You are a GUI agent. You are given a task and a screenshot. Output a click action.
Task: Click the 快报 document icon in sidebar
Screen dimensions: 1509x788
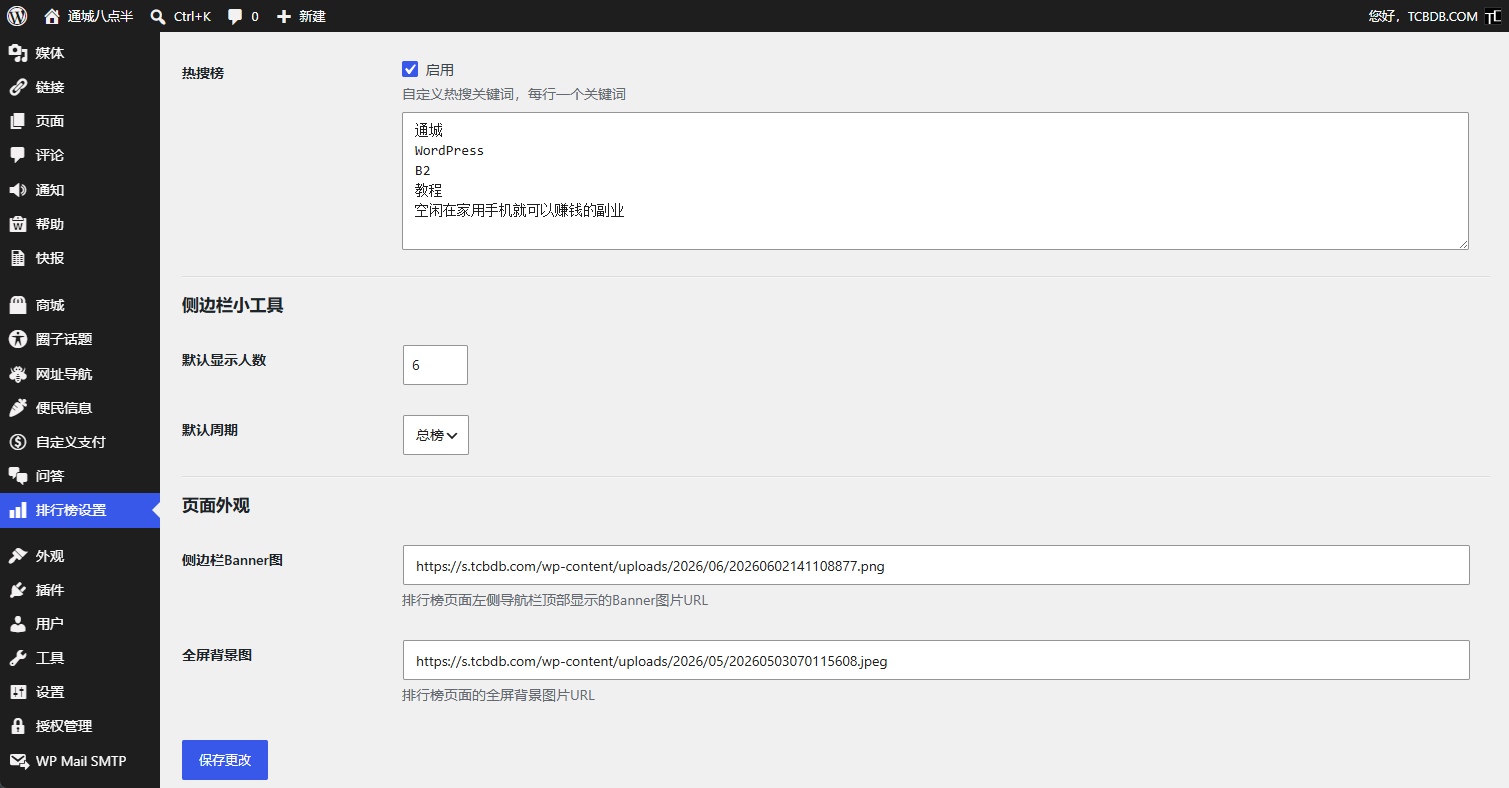[x=18, y=258]
